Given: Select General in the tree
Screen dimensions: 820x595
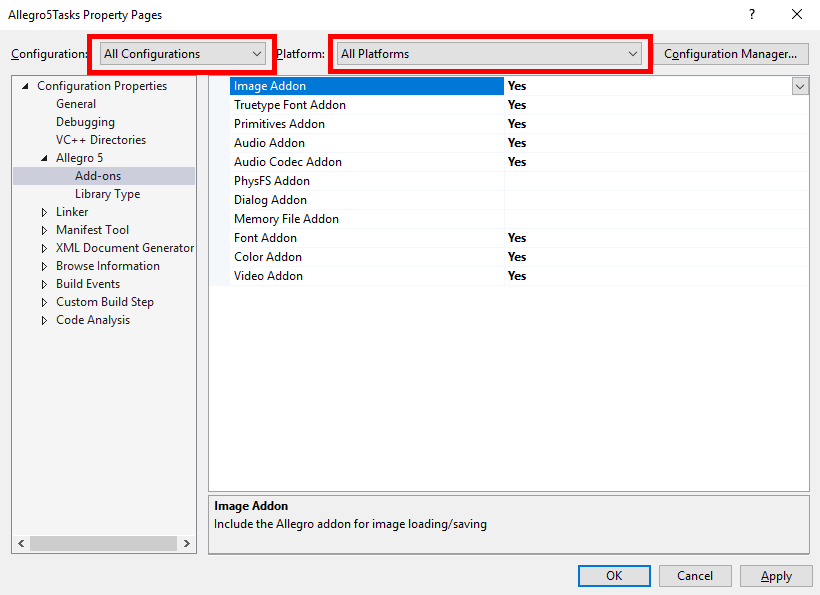Looking at the screenshot, I should [76, 104].
